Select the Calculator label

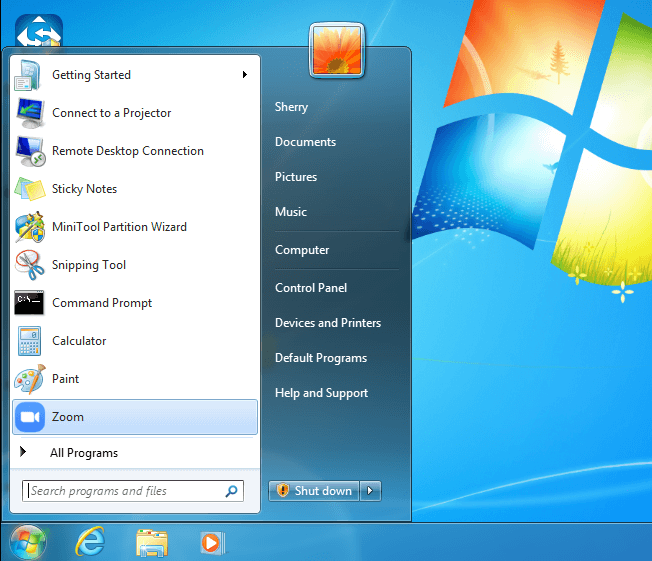tap(79, 341)
